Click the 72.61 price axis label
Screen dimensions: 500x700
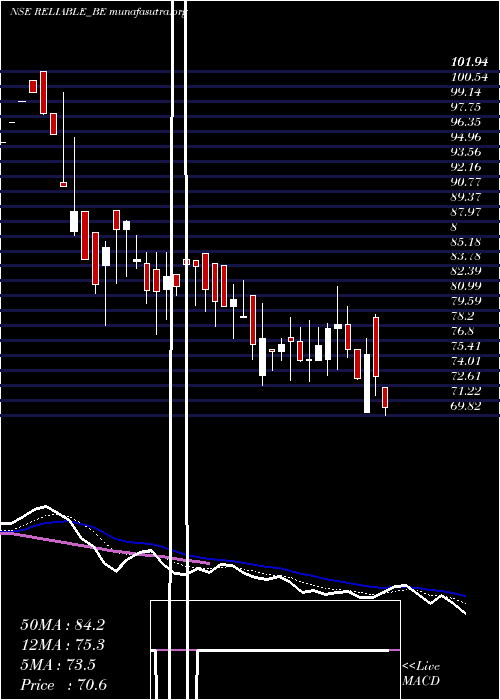coord(466,376)
